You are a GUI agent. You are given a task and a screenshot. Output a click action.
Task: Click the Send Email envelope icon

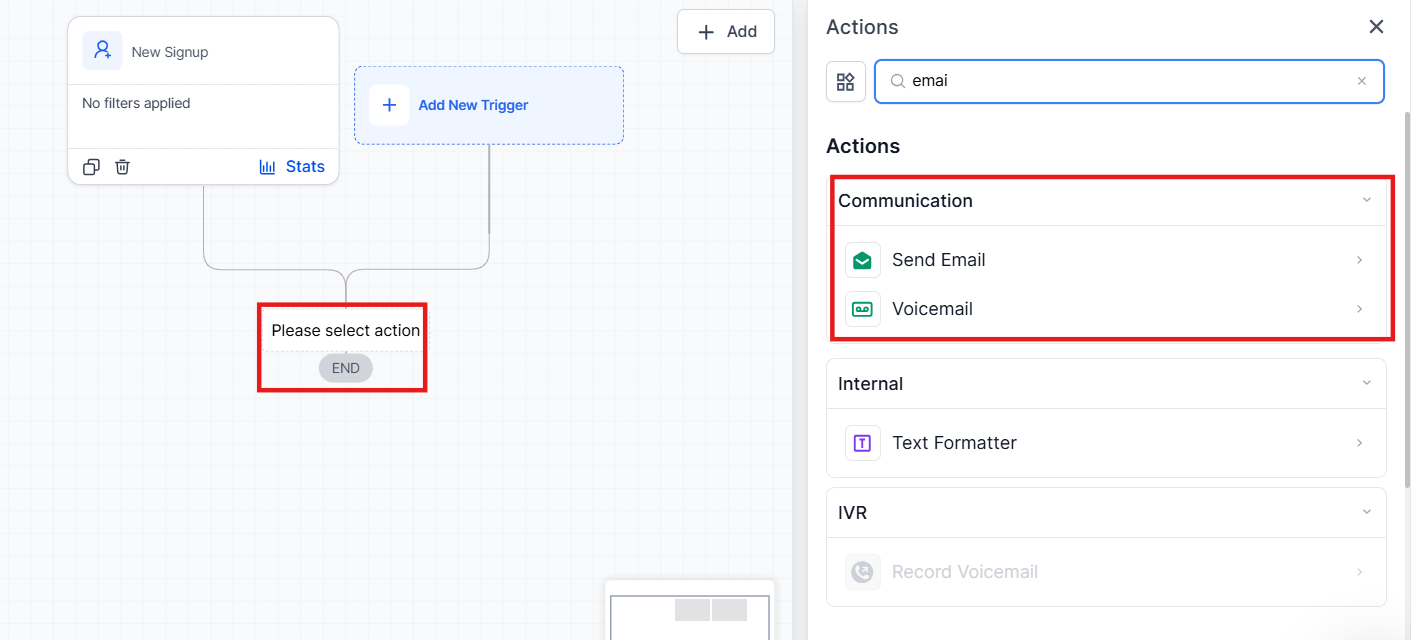[x=863, y=260]
